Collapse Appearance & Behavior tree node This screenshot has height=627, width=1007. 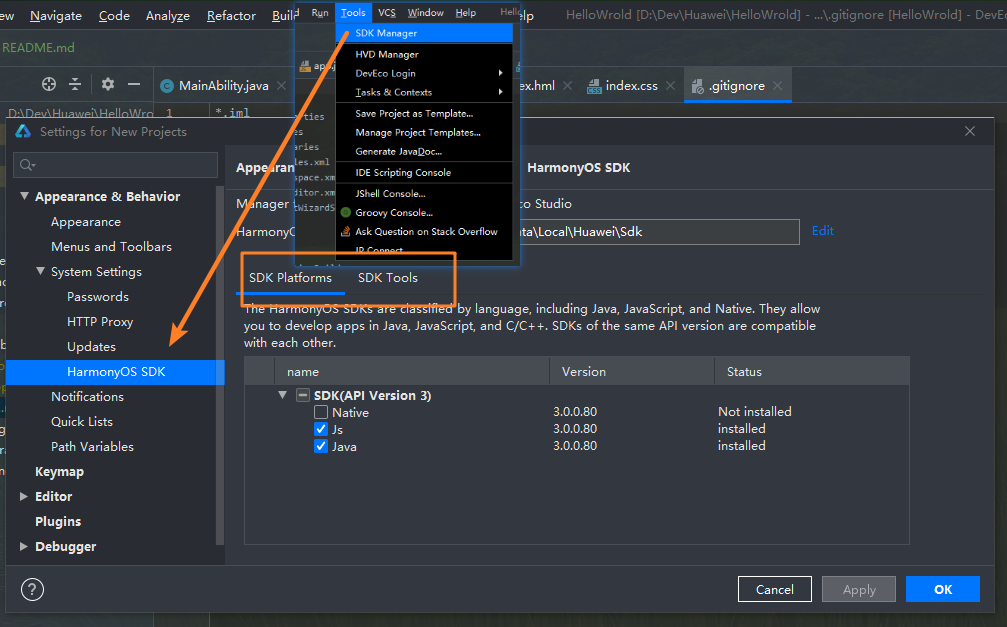[24, 196]
